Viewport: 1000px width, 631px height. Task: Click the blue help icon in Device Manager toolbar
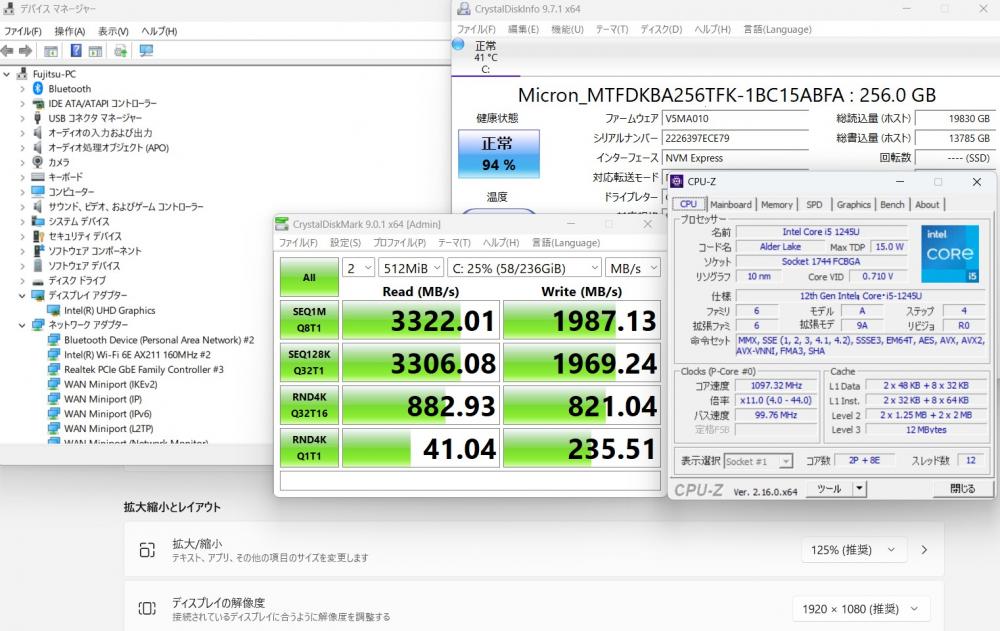pyautogui.click(x=76, y=51)
